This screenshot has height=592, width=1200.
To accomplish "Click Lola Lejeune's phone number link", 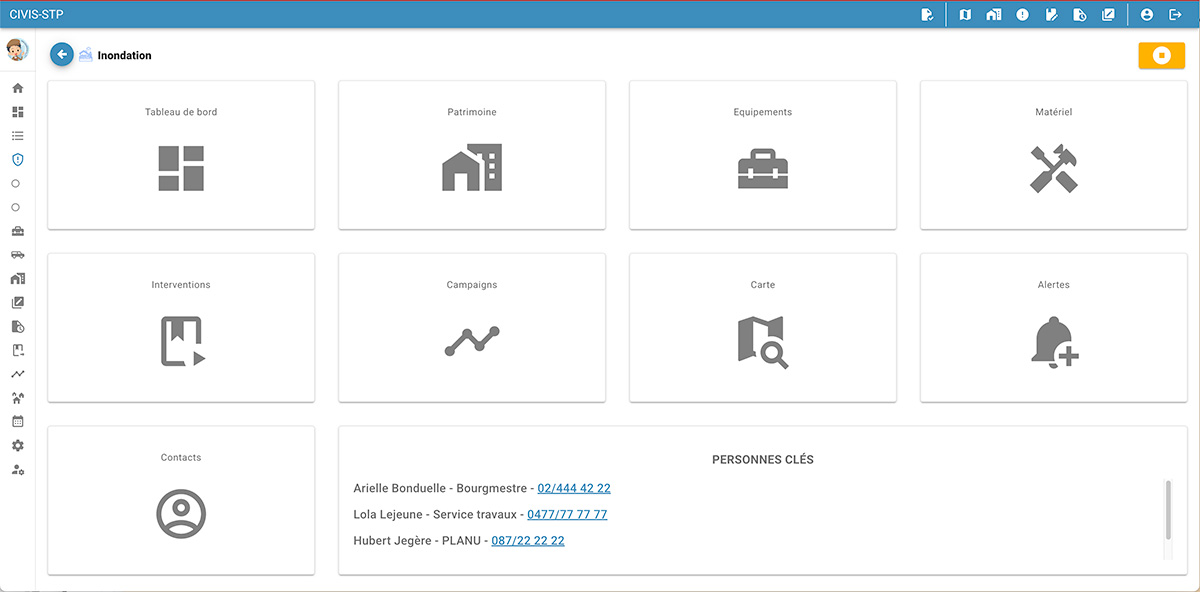I will (x=567, y=515).
